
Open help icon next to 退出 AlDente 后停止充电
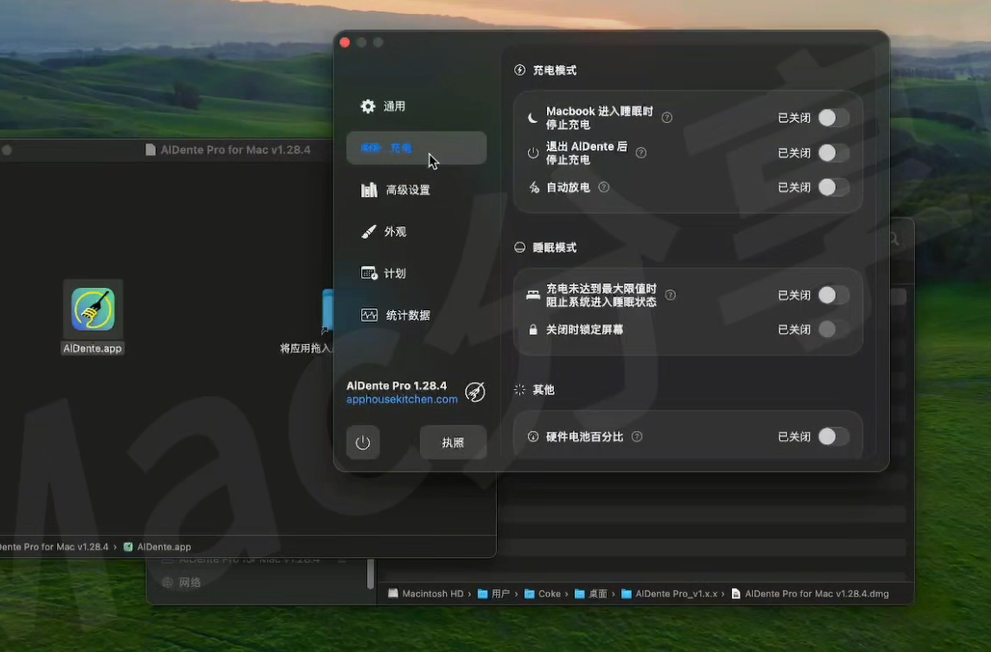641,153
